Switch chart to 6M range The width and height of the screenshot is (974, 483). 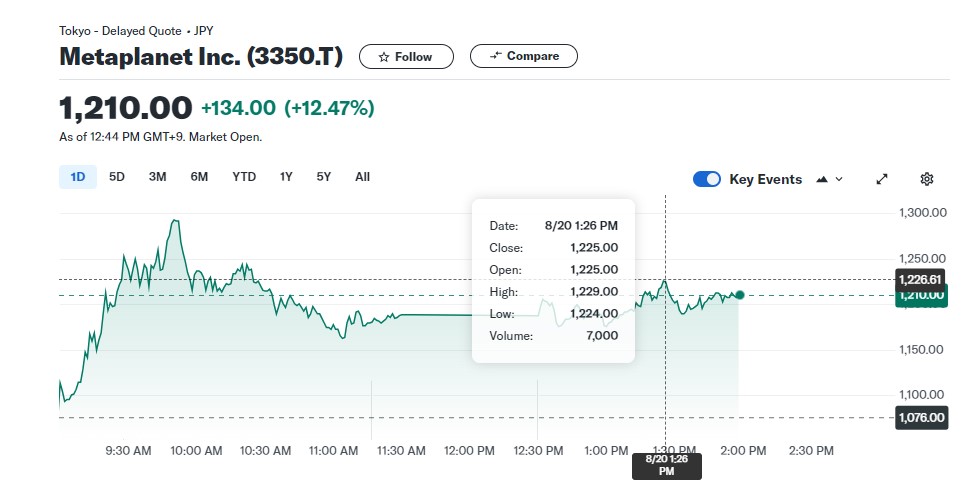199,177
